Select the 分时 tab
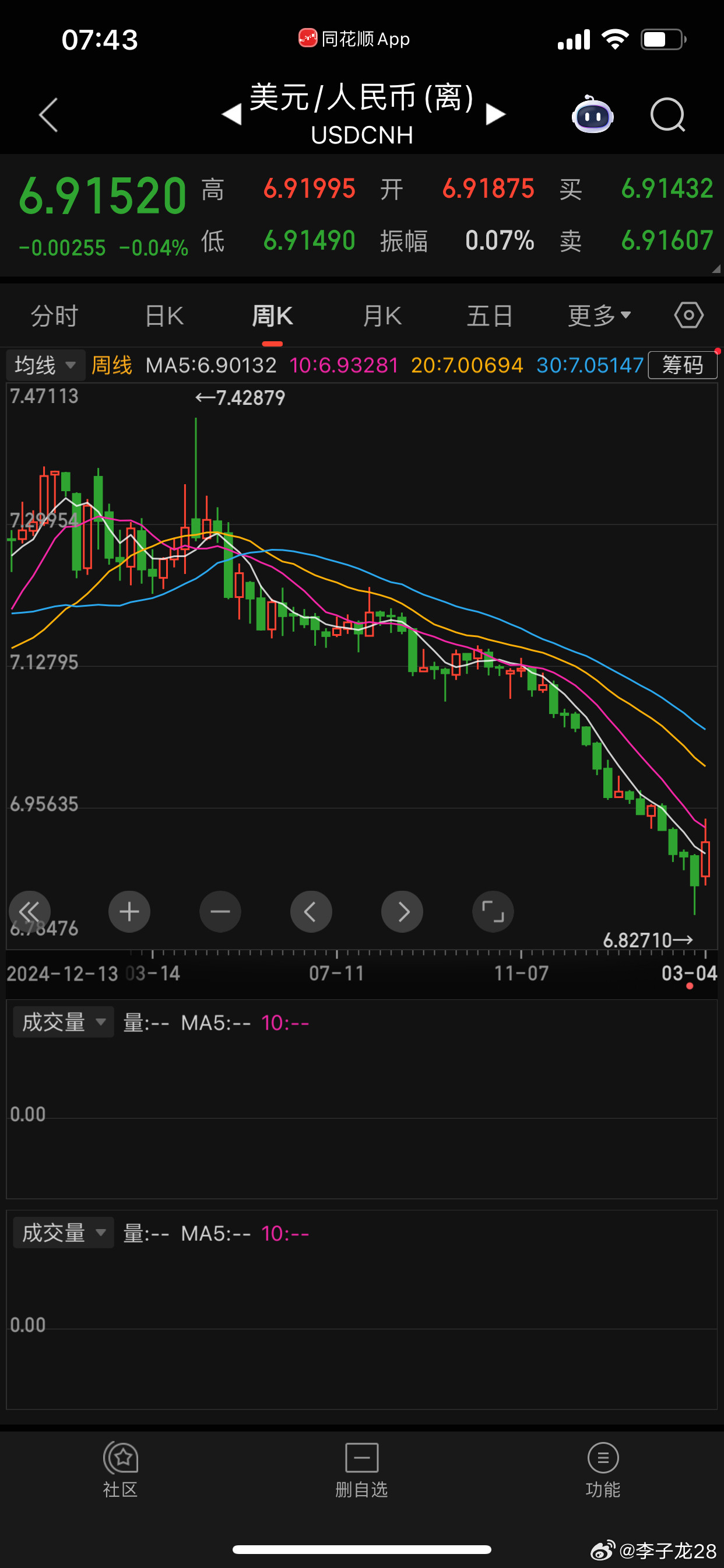Screen dimensions: 724x1568 tap(55, 316)
